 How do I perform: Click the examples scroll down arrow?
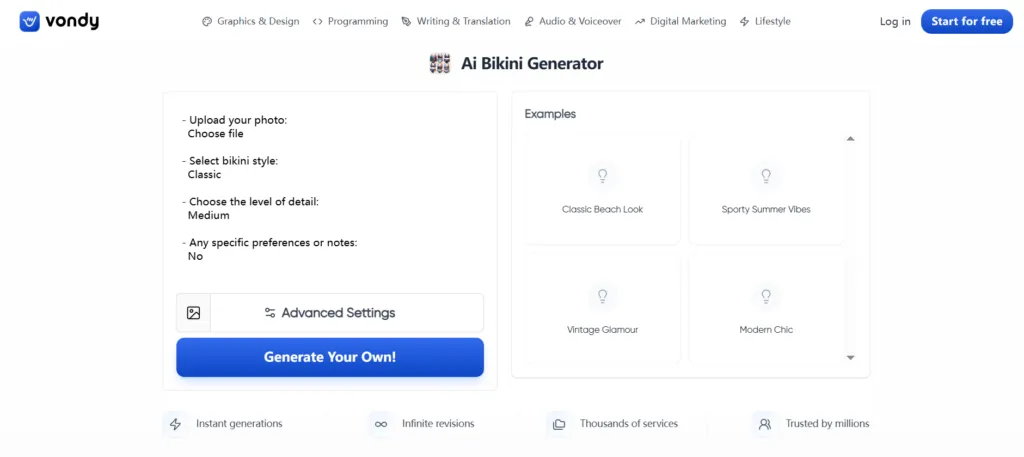tap(850, 357)
